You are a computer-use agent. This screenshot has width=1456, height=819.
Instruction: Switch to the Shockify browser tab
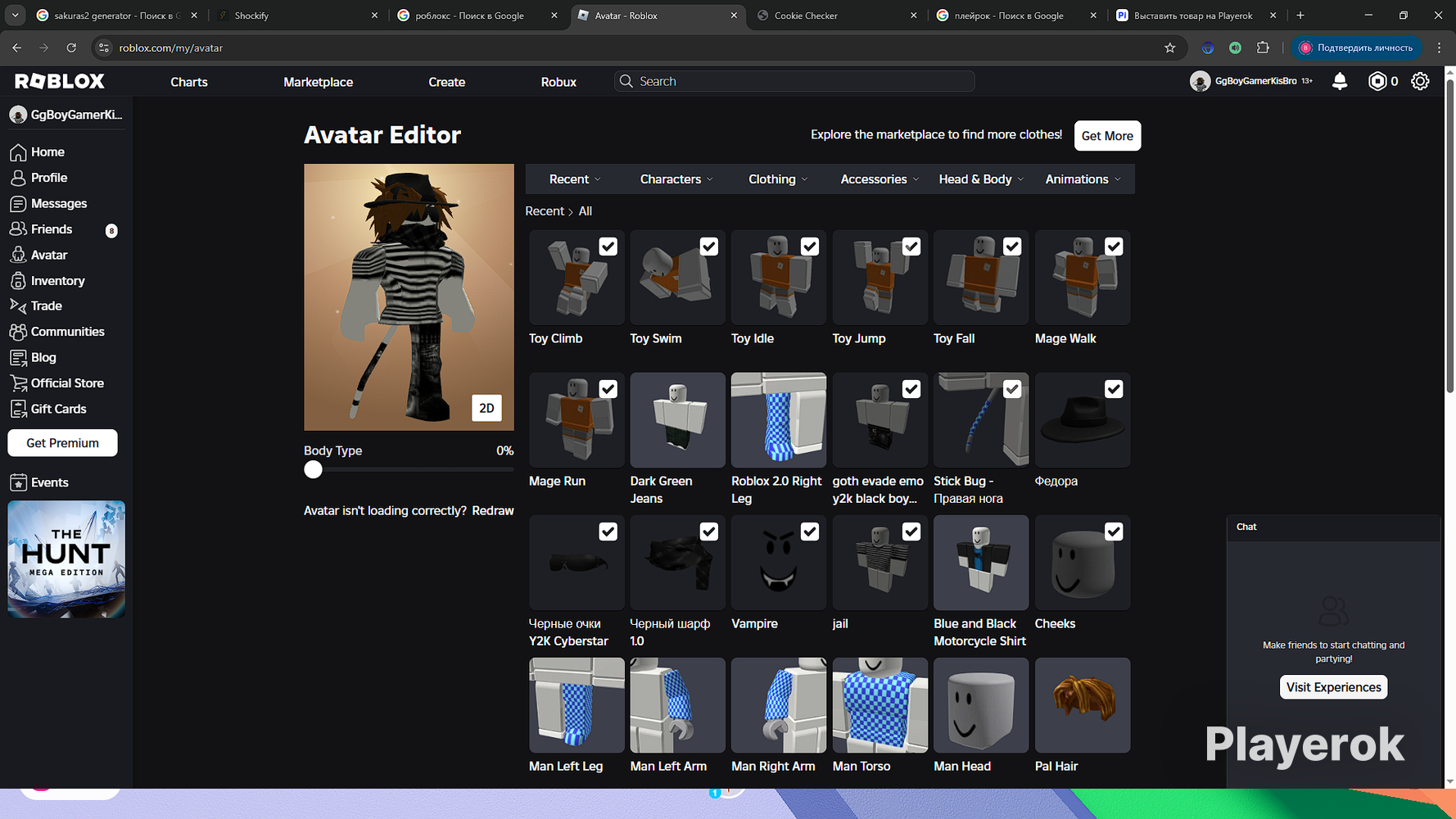pos(298,16)
